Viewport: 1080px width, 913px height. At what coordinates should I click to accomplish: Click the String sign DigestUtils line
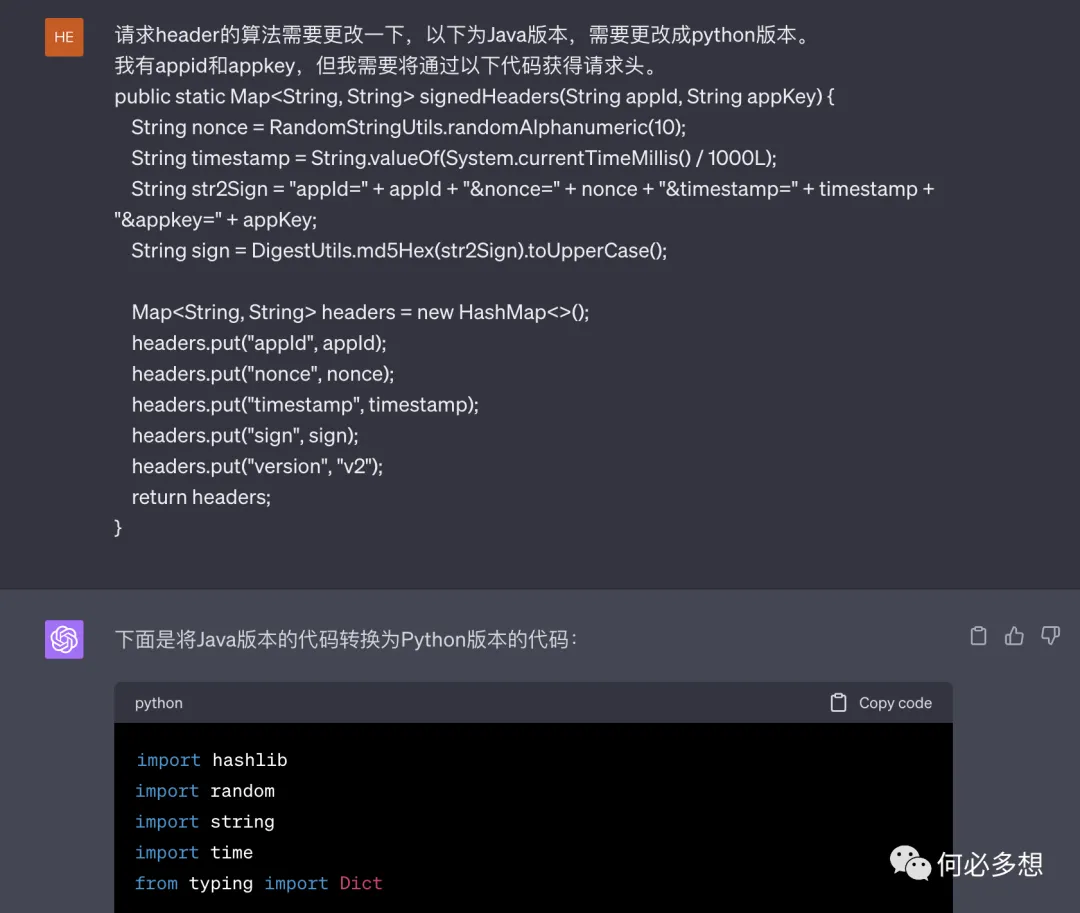(x=398, y=251)
